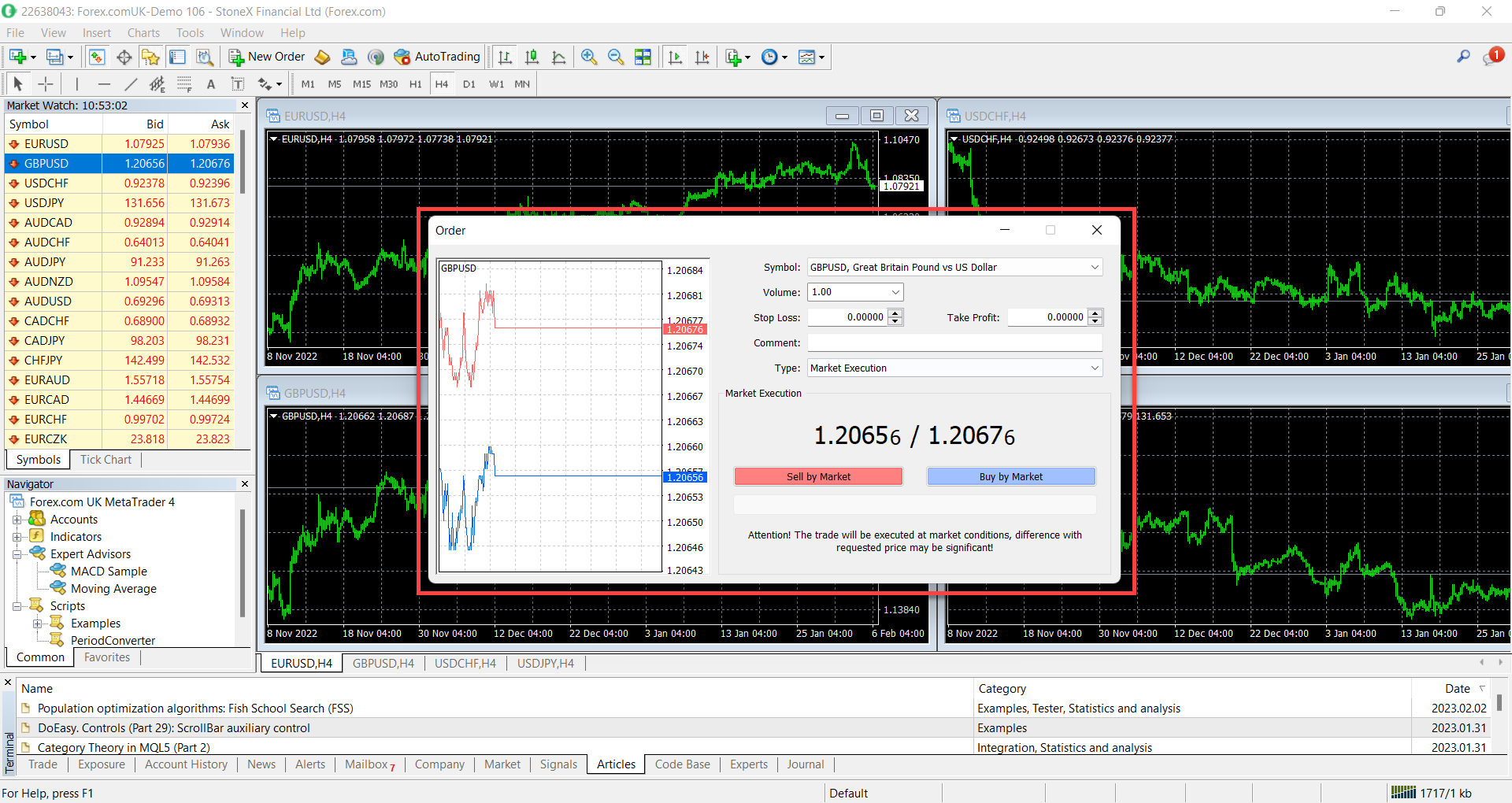The width and height of the screenshot is (1512, 803).
Task: Switch to the Tick Chart tab
Action: [106, 460]
